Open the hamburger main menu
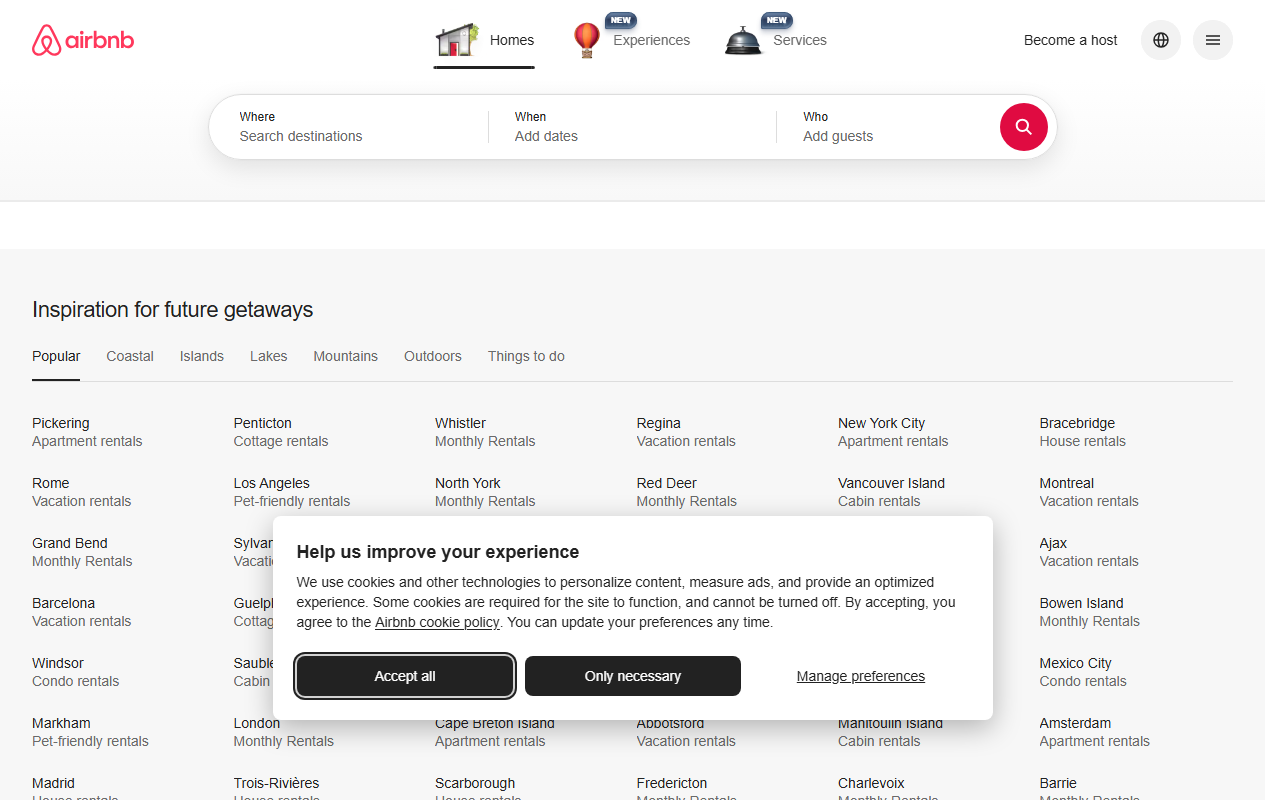Screen dimensions: 1280x800 tap(1212, 40)
